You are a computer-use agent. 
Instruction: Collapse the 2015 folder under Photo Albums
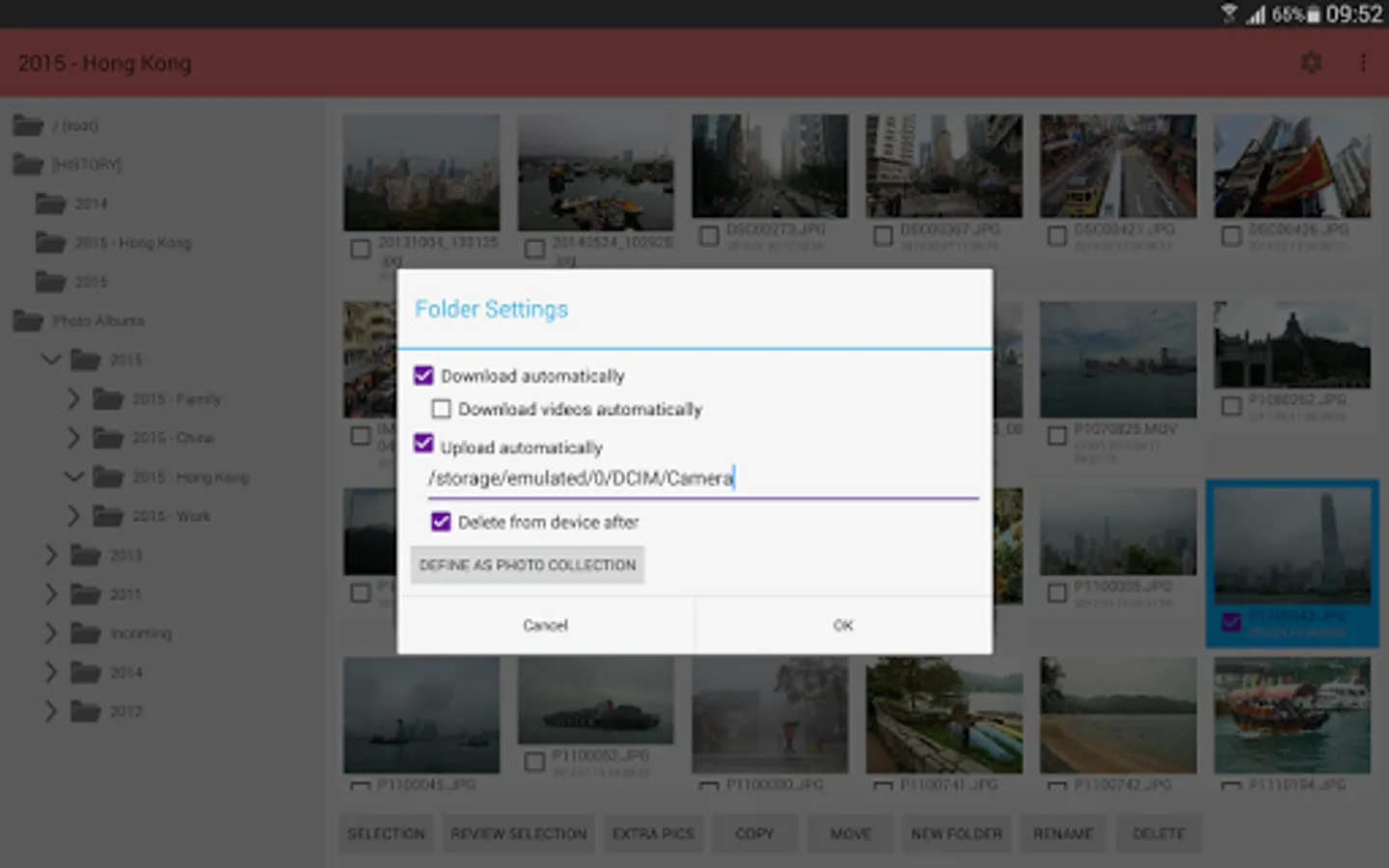(51, 360)
